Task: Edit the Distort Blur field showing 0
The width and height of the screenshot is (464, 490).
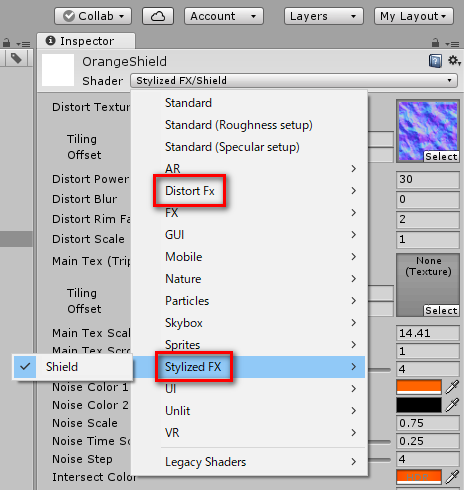Action: [428, 199]
